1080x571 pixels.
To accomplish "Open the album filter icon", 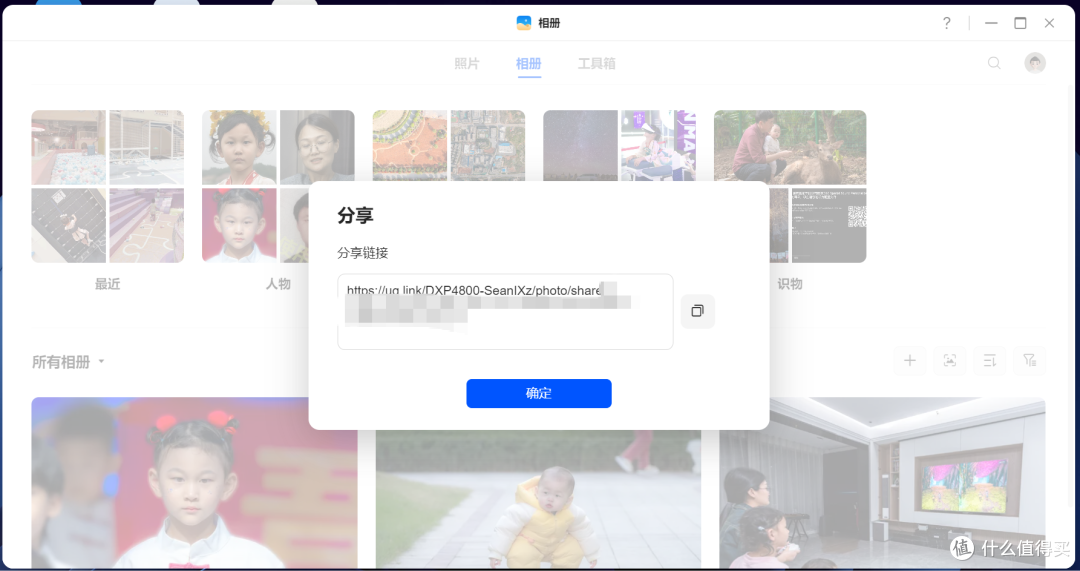I will [1030, 360].
